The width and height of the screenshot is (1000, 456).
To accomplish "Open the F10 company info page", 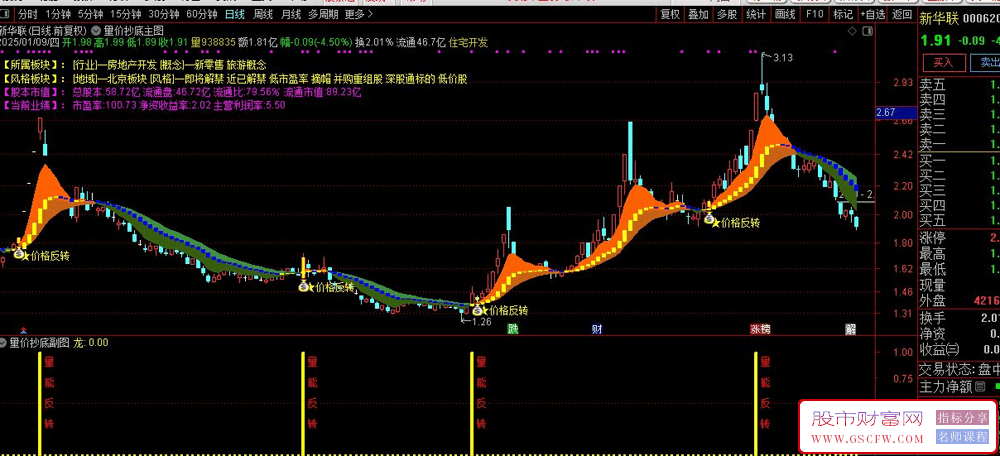I will tap(814, 14).
